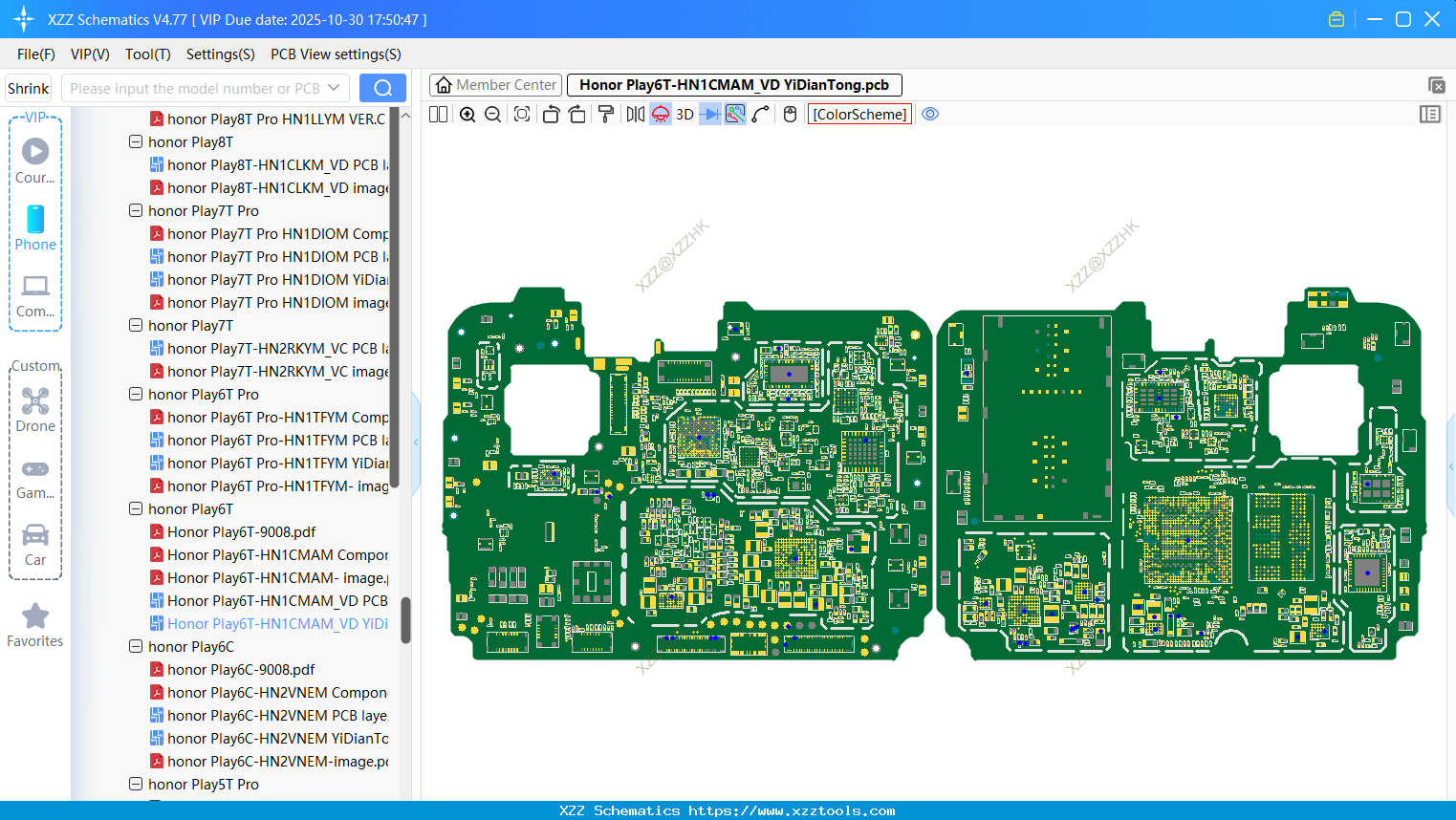Screen dimensions: 1456x820
Task: Select the Phone category
Action: (x=35, y=227)
